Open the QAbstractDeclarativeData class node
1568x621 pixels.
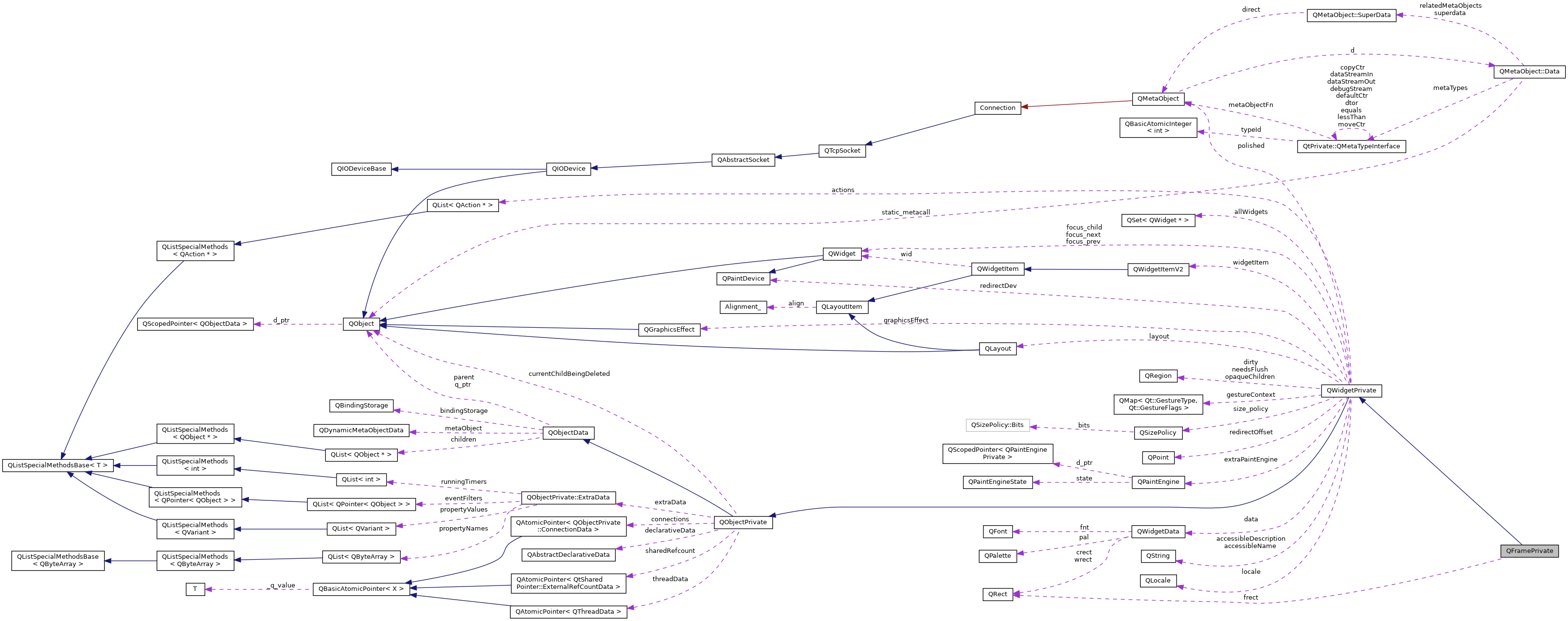568,555
